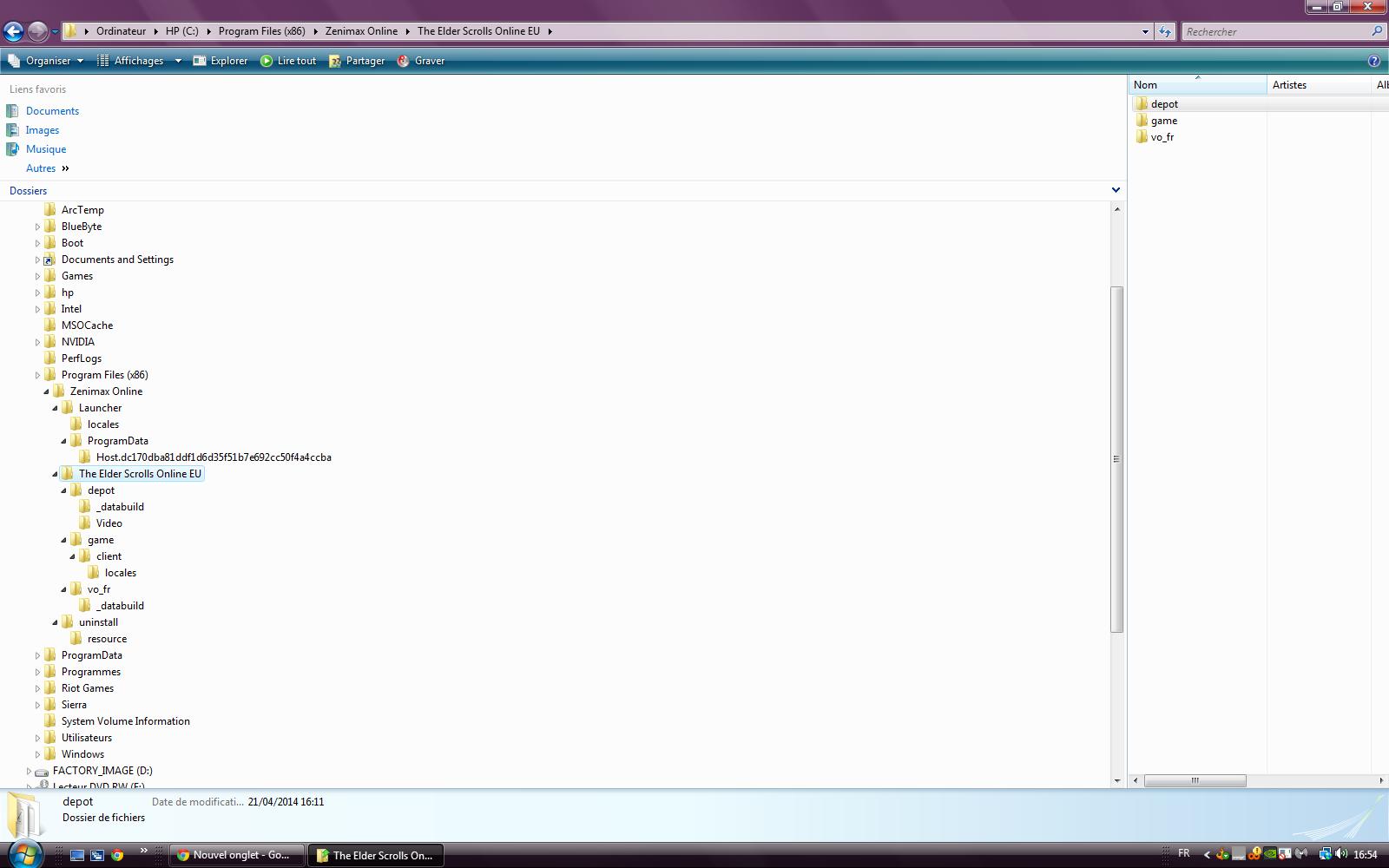Open the Documents favorite link

coord(52,111)
